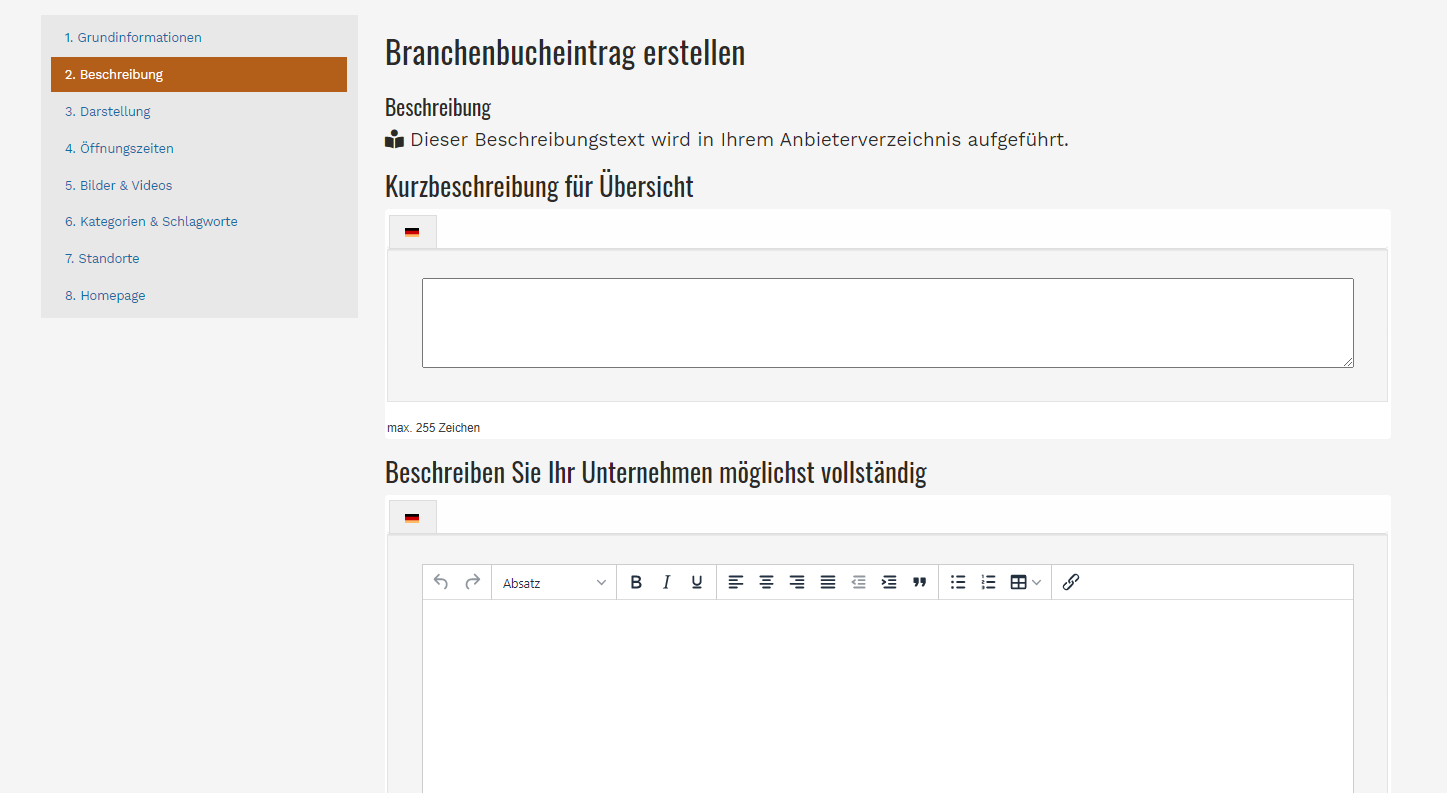Open 6. Kategorien & Schlagworte
This screenshot has height=793, width=1447.
(199, 222)
